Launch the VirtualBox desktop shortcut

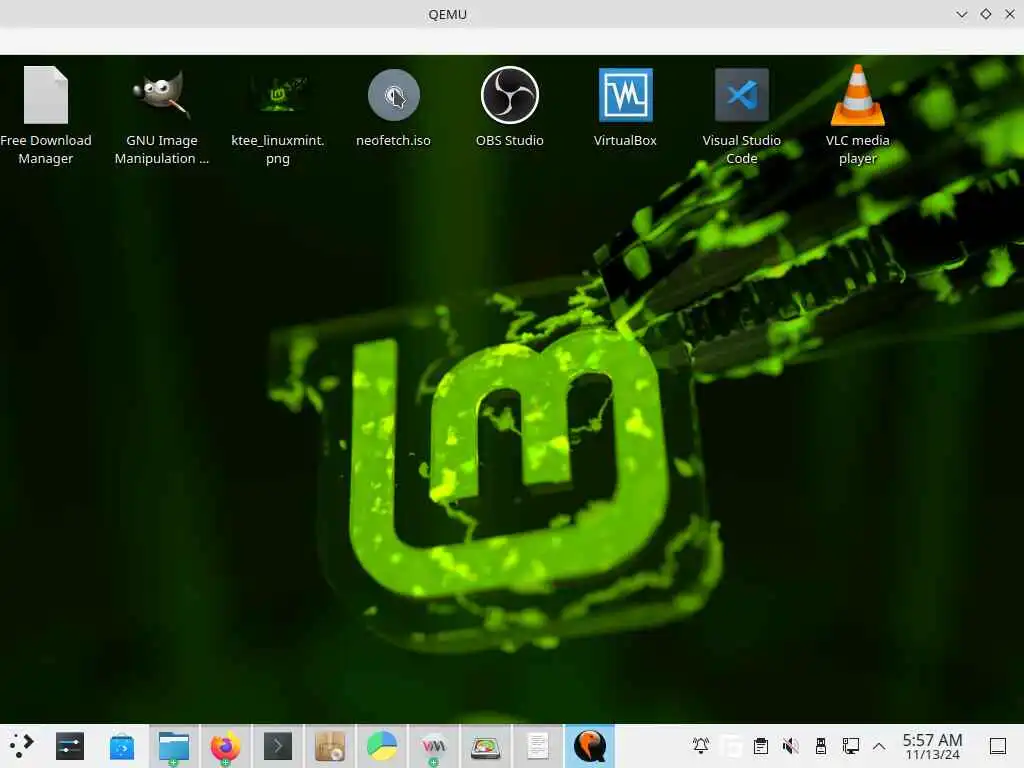pyautogui.click(x=625, y=107)
